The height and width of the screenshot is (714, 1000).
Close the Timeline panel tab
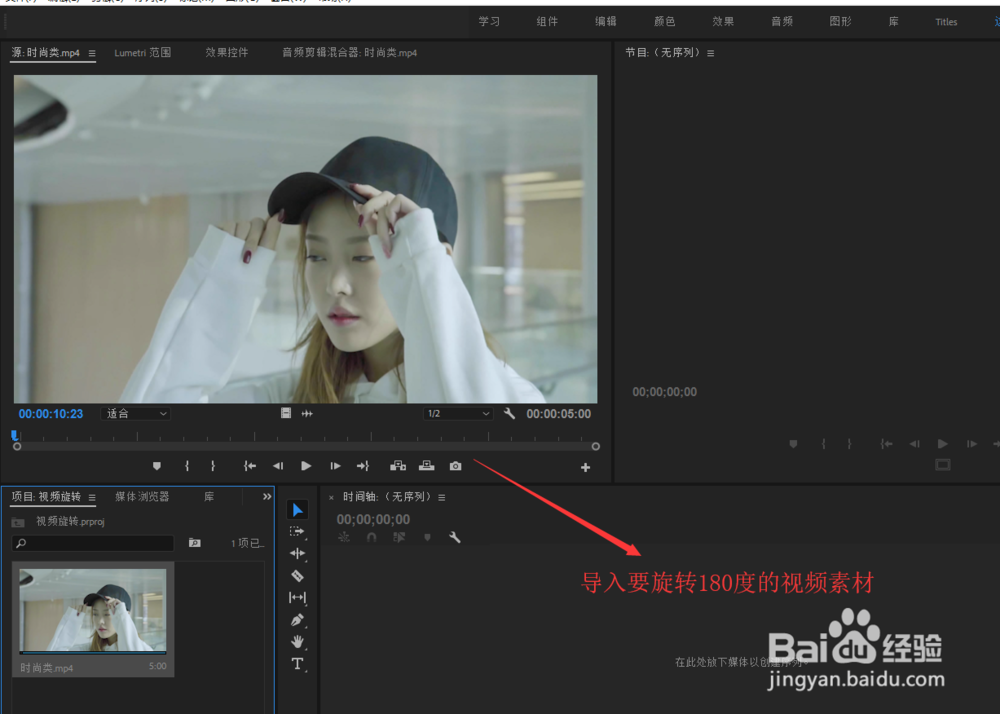(331, 498)
